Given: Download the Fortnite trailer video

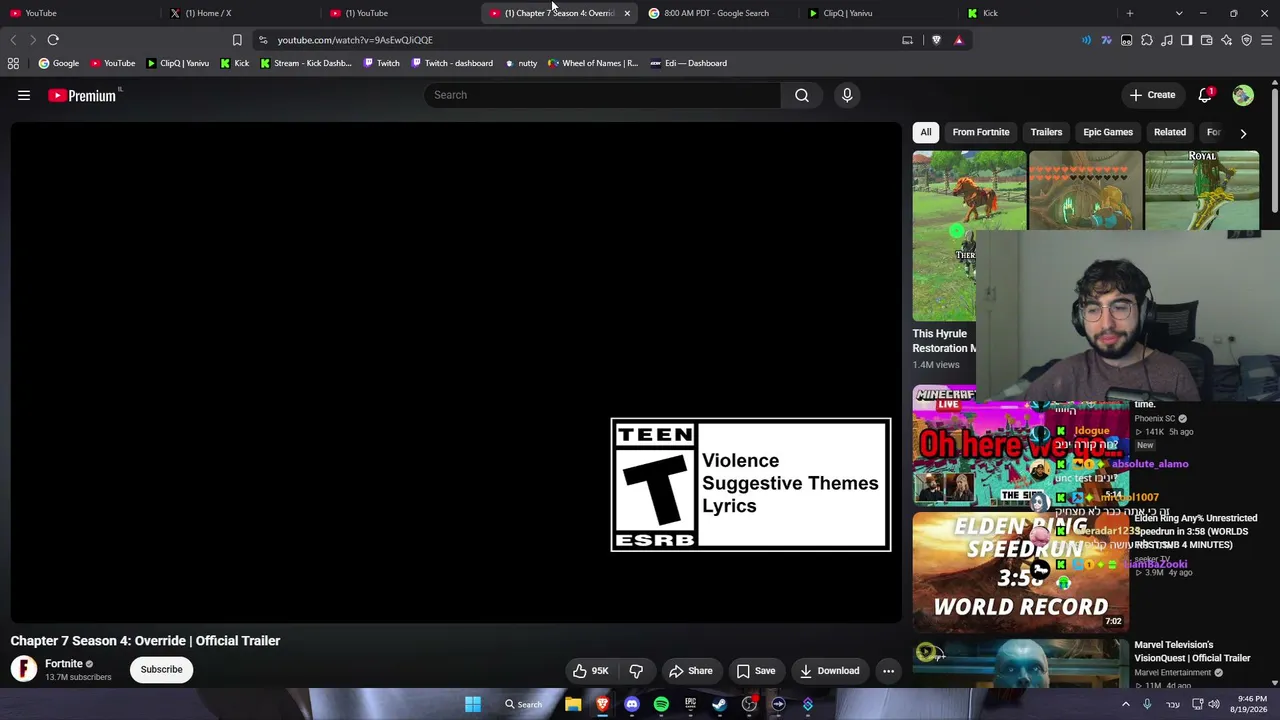Looking at the screenshot, I should [829, 671].
